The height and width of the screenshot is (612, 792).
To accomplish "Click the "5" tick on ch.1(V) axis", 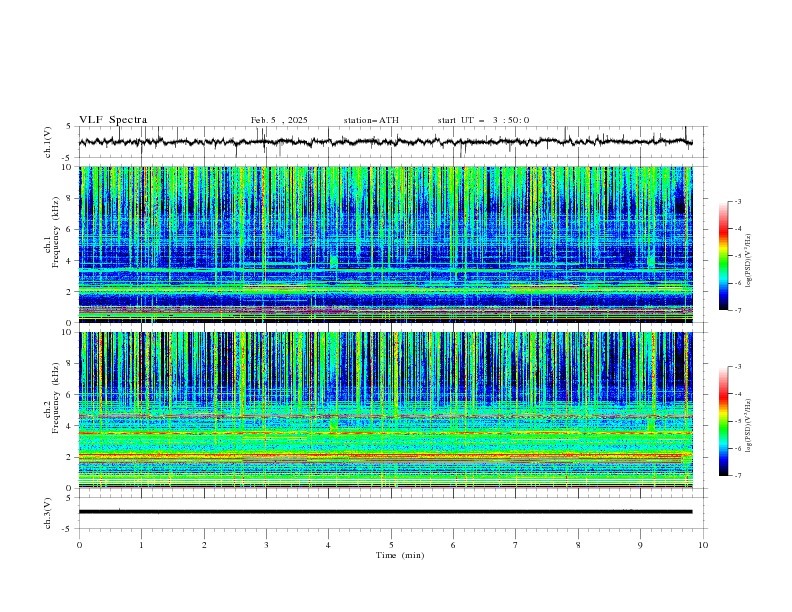I will [x=69, y=126].
